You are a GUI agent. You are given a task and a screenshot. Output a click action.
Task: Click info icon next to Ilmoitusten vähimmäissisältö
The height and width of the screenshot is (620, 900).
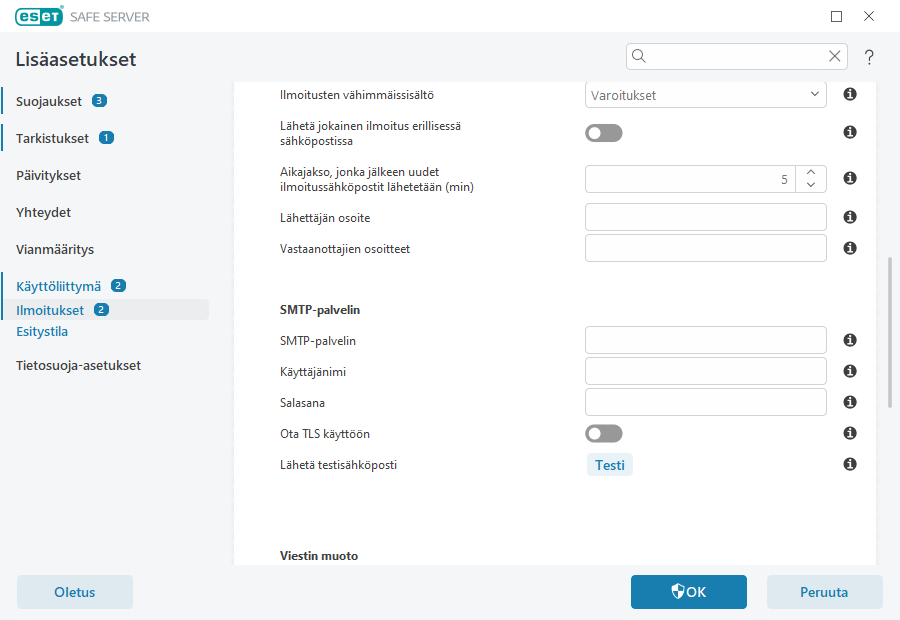tap(850, 95)
